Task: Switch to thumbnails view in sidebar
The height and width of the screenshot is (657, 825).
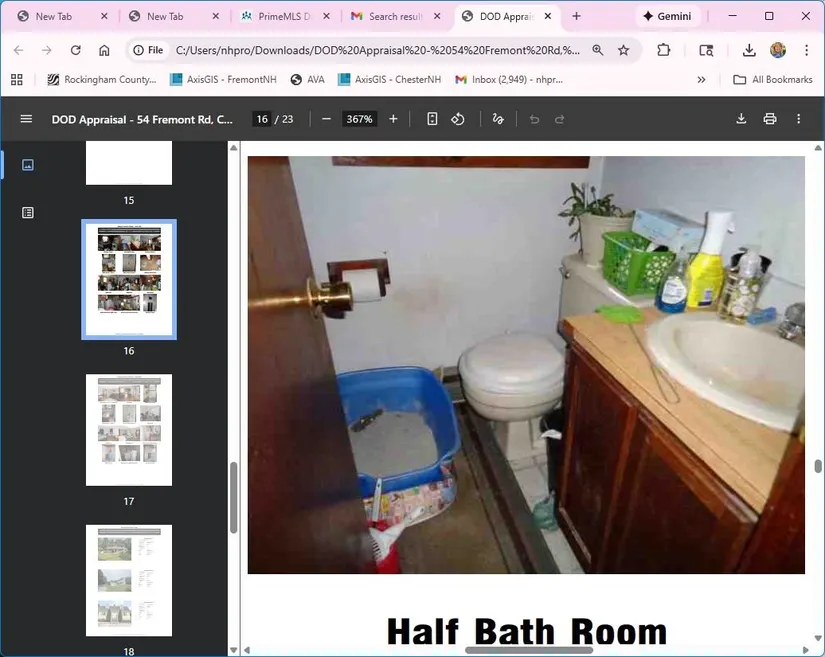Action: (28, 165)
